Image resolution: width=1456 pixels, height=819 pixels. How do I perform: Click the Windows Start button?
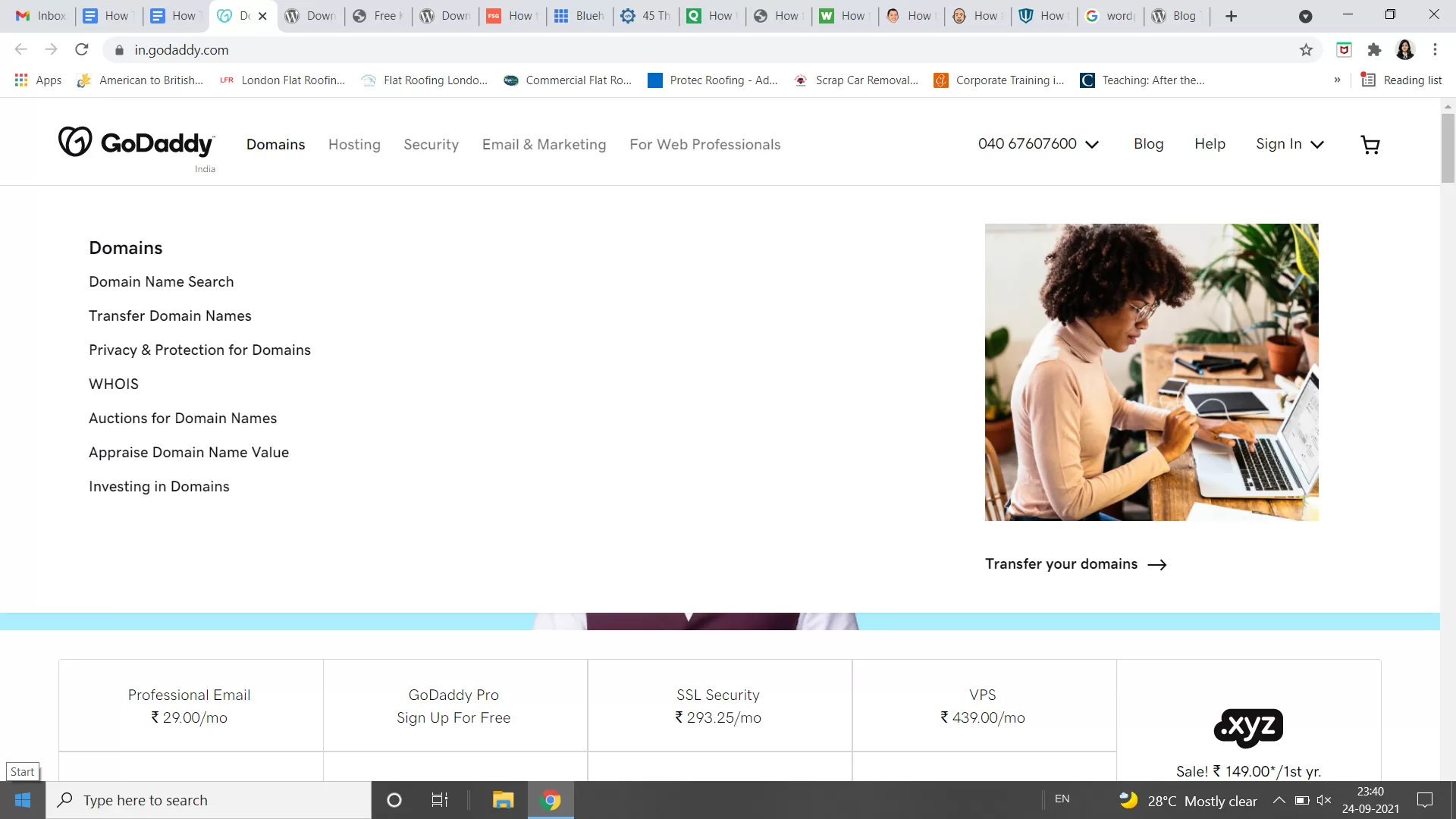(x=23, y=800)
